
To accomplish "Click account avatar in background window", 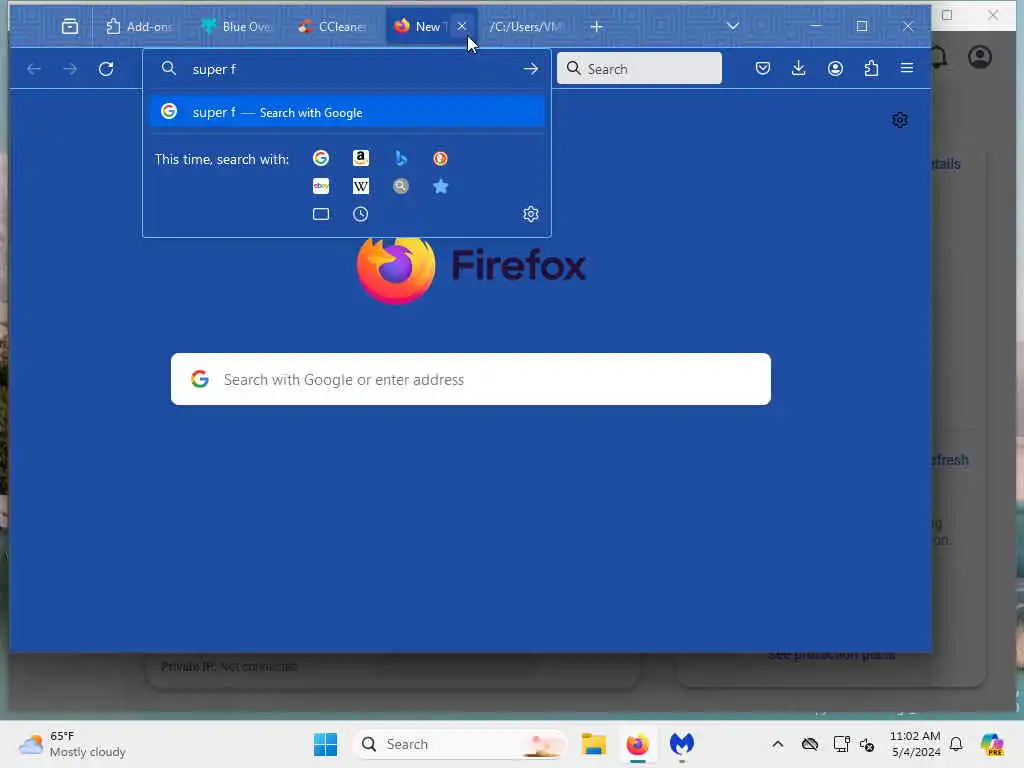I will pos(980,57).
